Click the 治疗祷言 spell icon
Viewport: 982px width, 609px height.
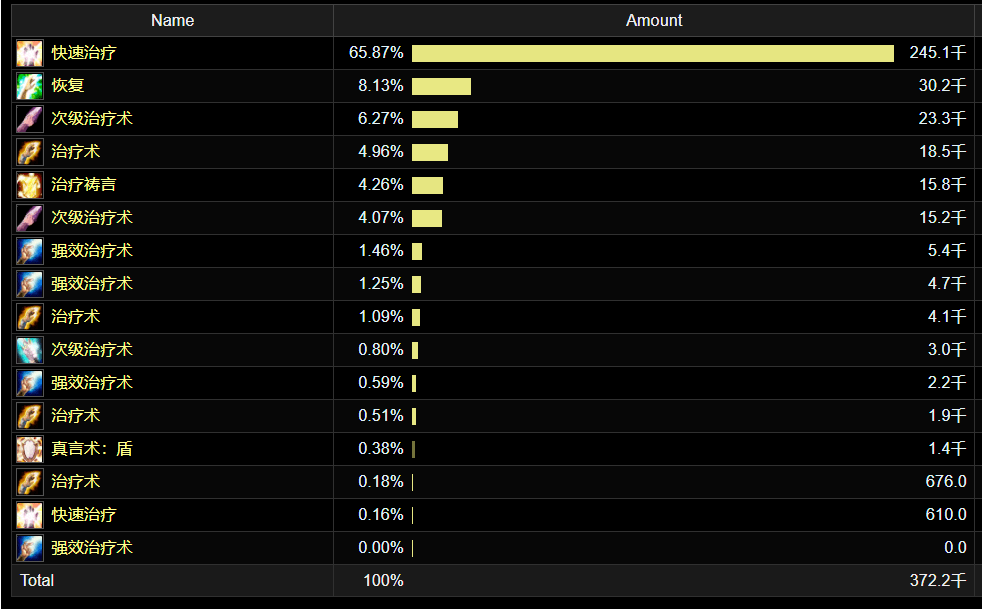coord(30,185)
